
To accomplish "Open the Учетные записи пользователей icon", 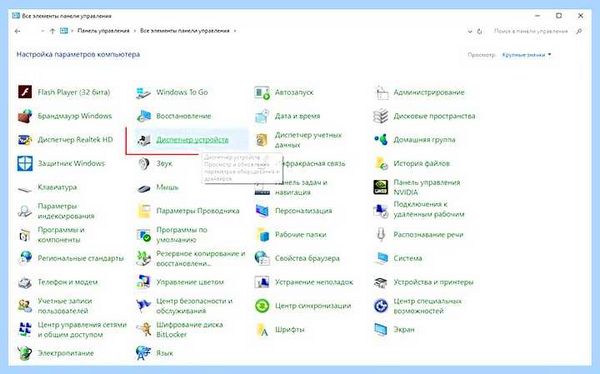I will [x=25, y=306].
